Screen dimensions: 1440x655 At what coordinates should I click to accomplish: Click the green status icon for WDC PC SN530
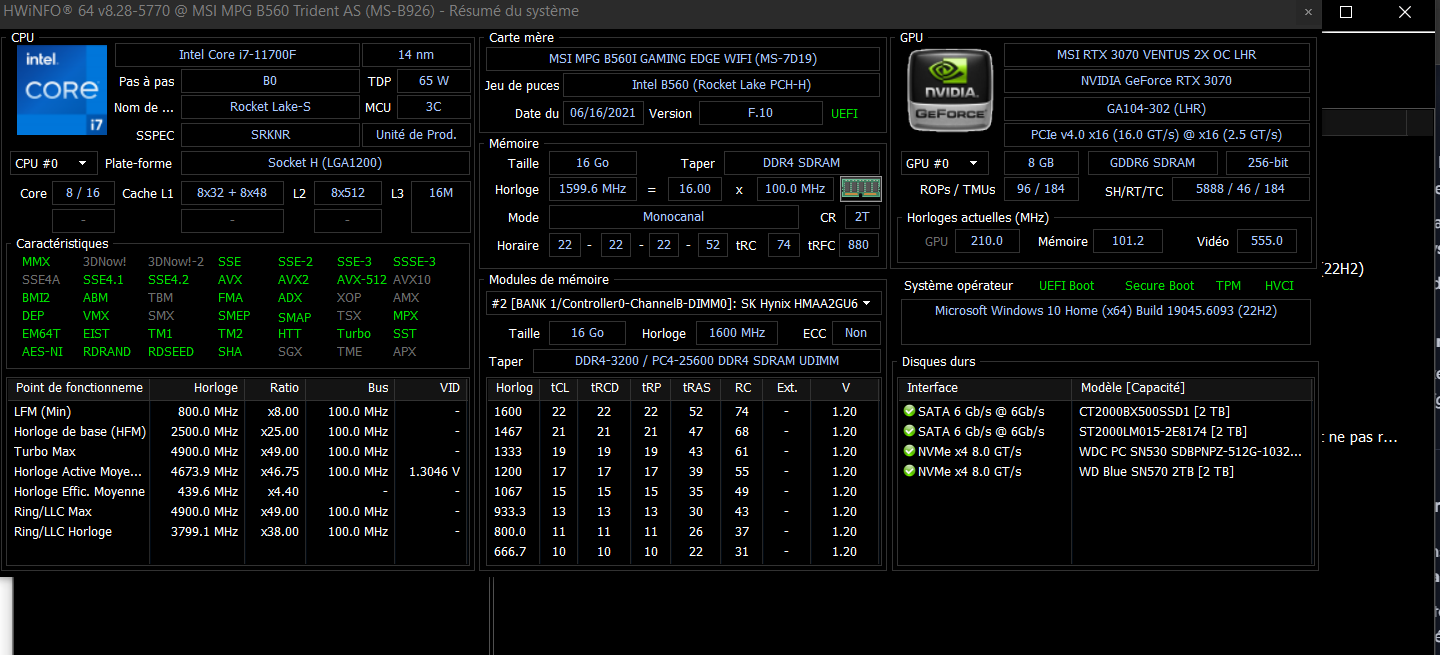[x=909, y=451]
